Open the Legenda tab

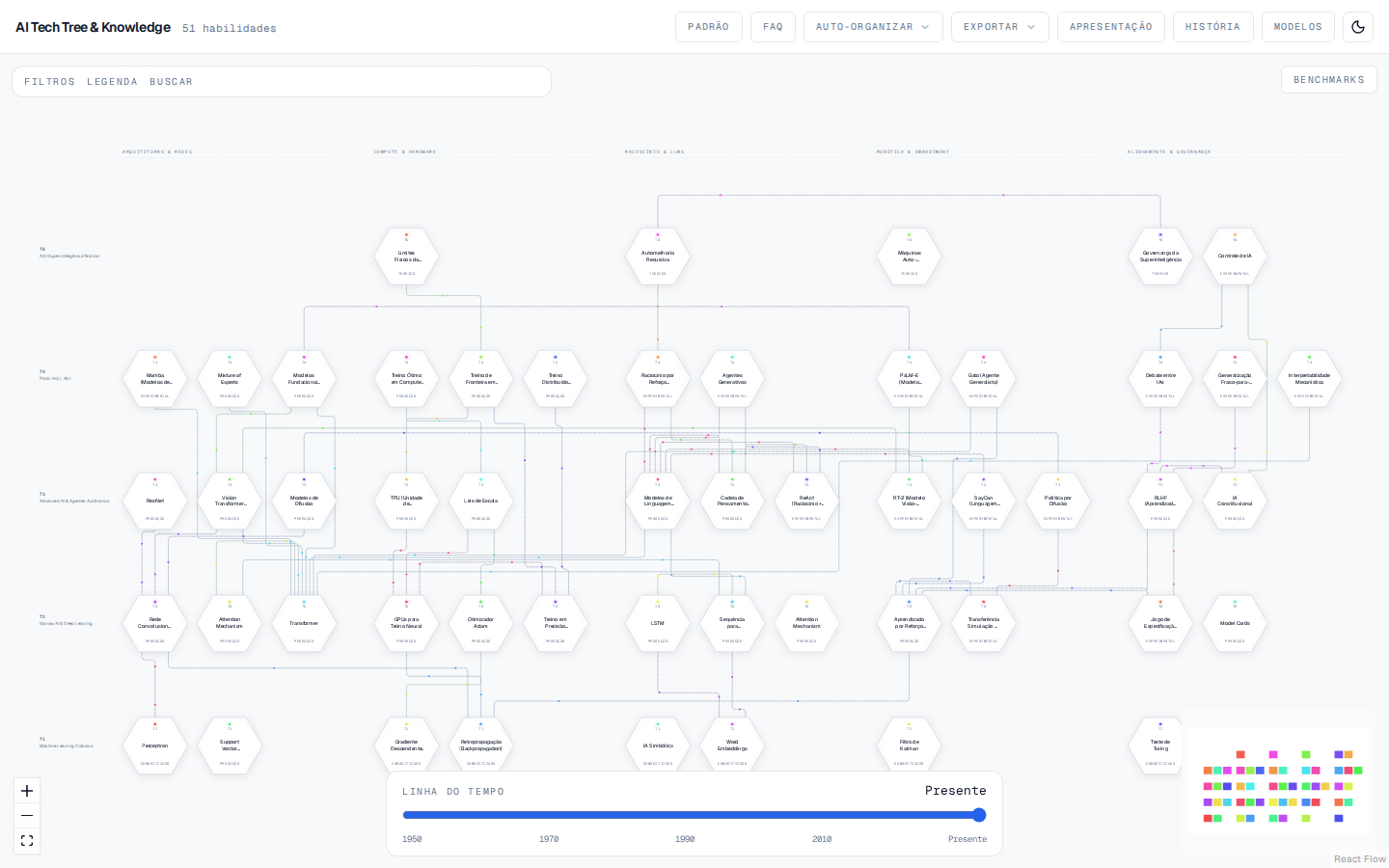112,82
